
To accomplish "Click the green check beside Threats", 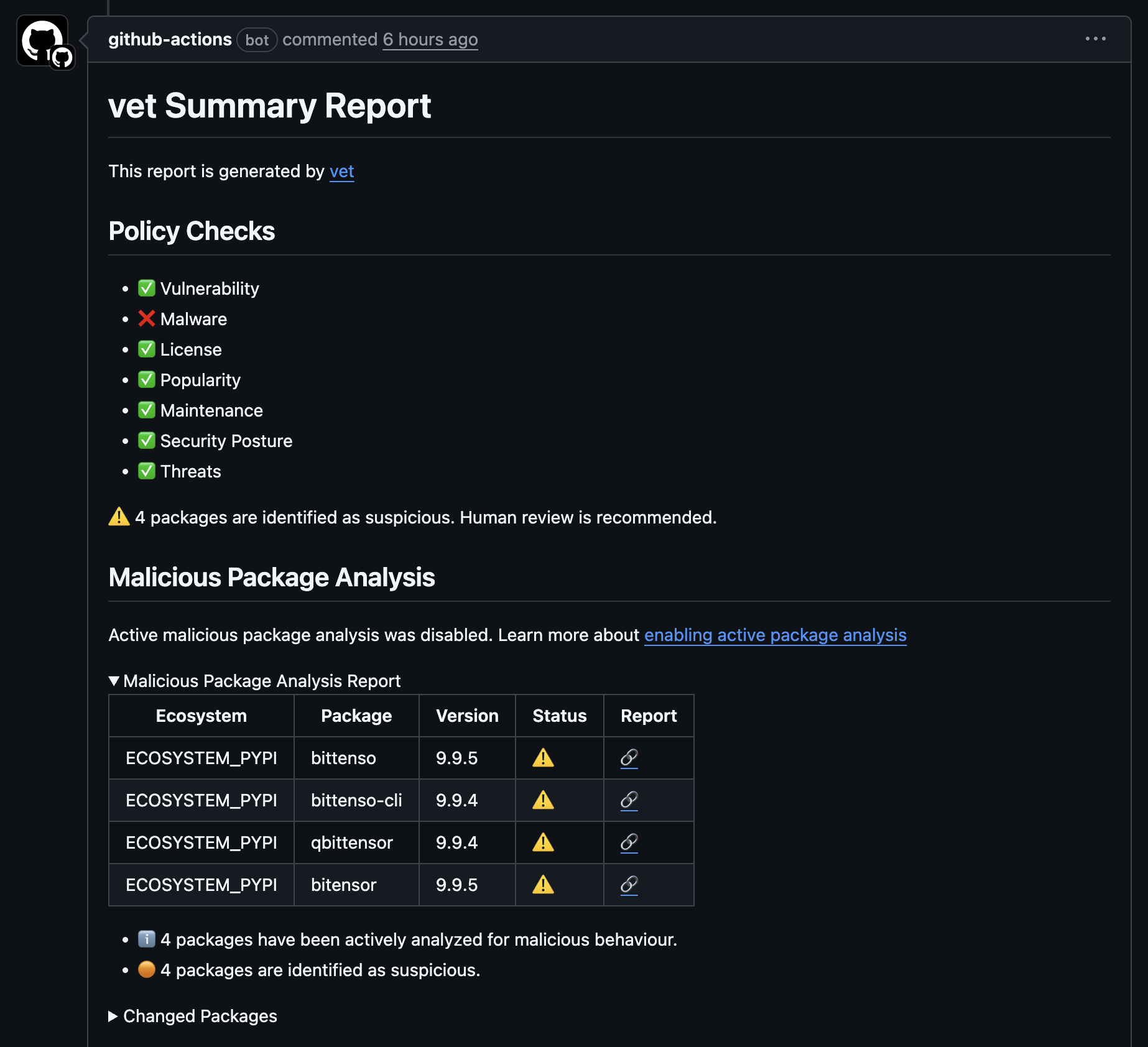I will coord(146,471).
